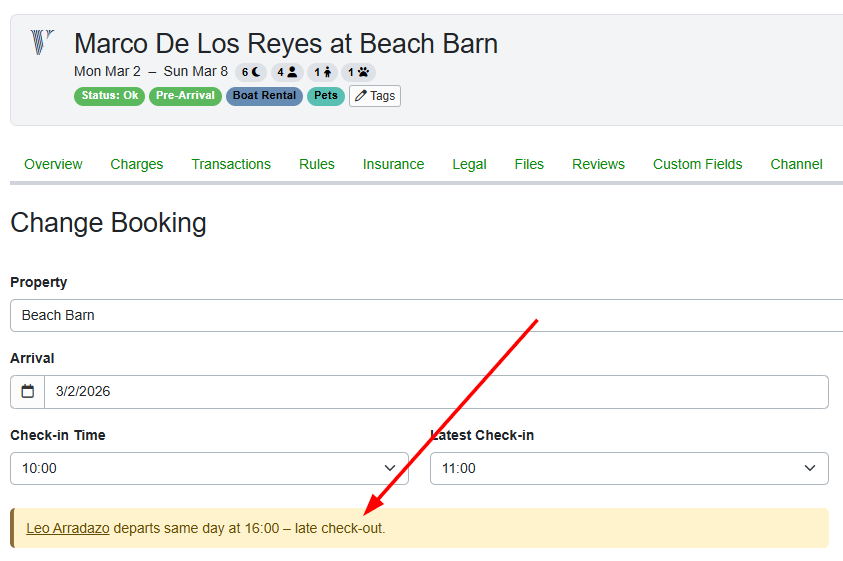Switch to the Legal tab
Image resolution: width=843 pixels, height=561 pixels.
point(469,164)
